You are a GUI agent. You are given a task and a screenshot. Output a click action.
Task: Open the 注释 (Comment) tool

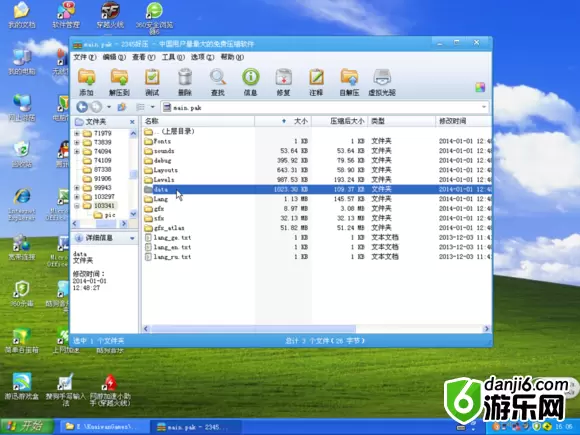pyautogui.click(x=316, y=82)
